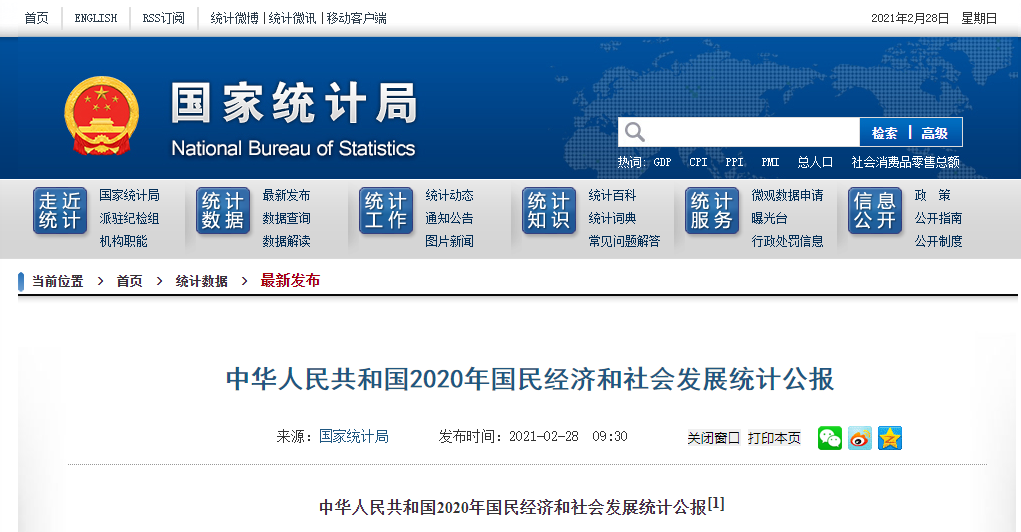Open 高级 advanced search
1021x532 pixels.
tap(934, 133)
